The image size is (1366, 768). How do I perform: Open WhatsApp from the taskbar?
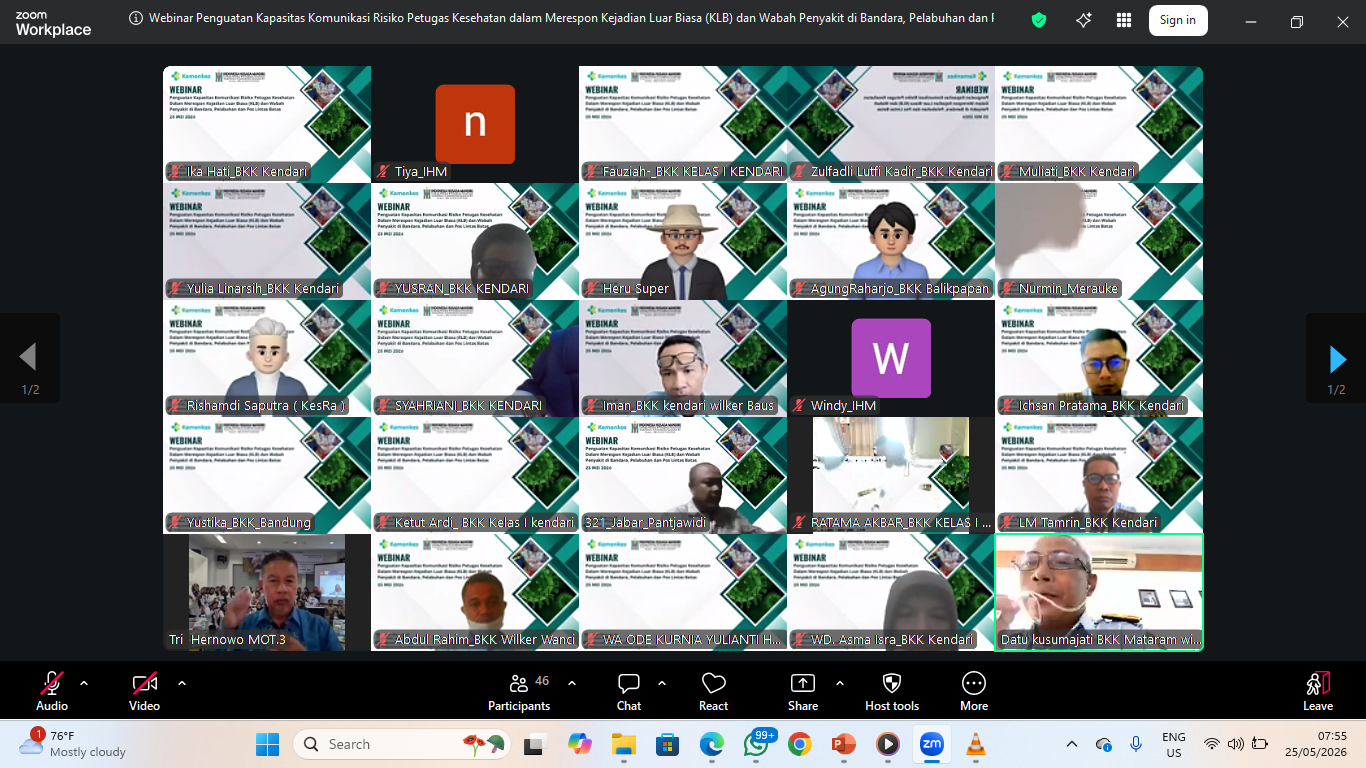pos(757,744)
